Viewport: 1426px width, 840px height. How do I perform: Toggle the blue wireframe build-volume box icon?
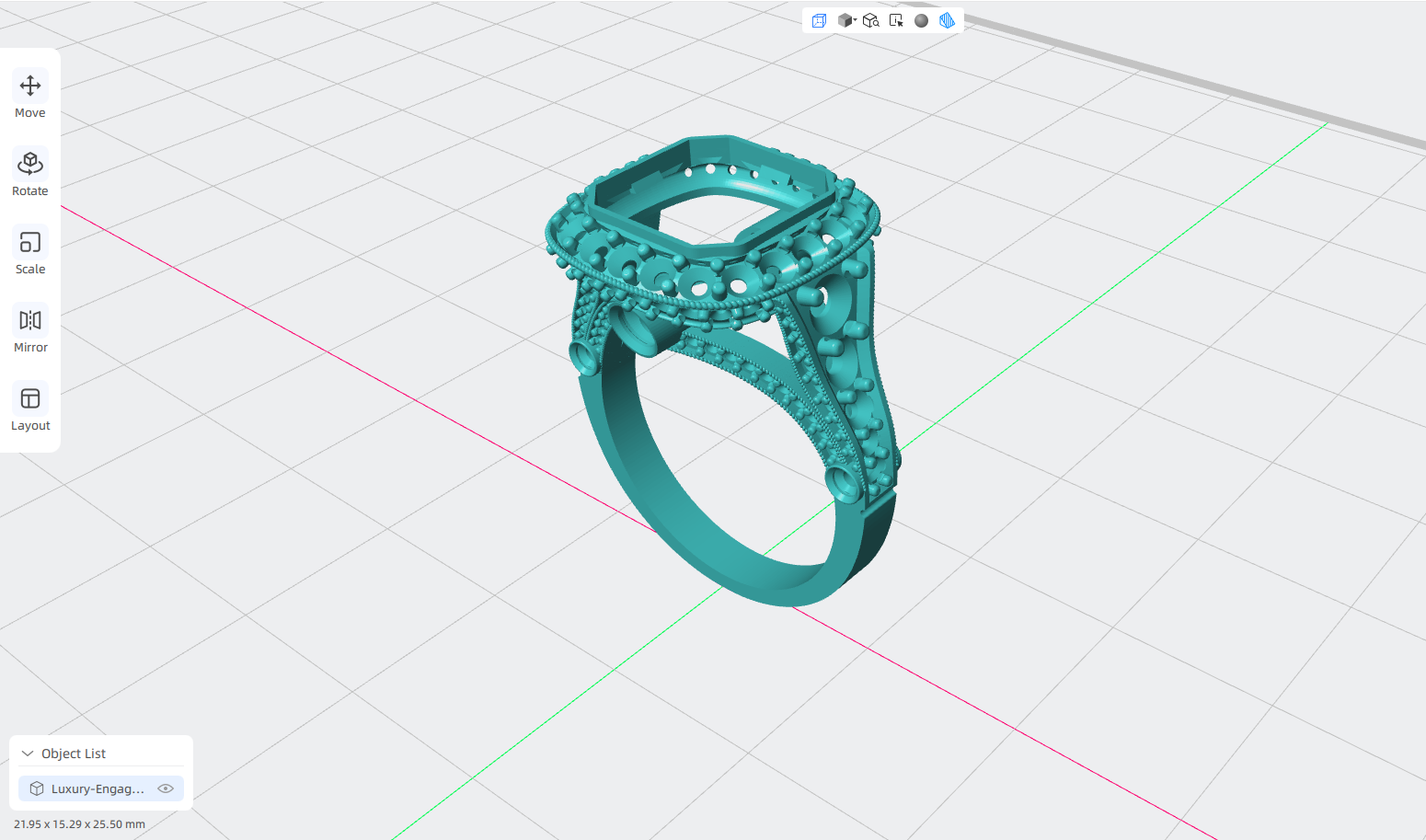(819, 20)
